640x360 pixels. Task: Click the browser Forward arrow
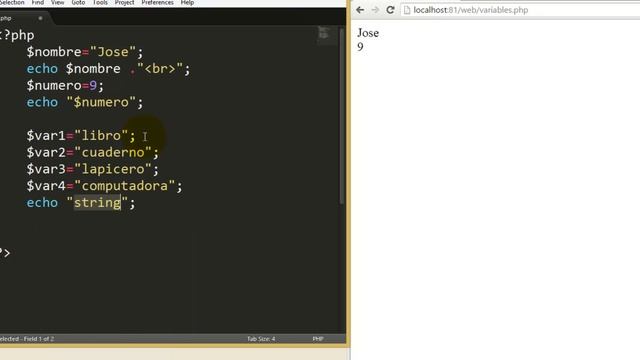pyautogui.click(x=375, y=10)
